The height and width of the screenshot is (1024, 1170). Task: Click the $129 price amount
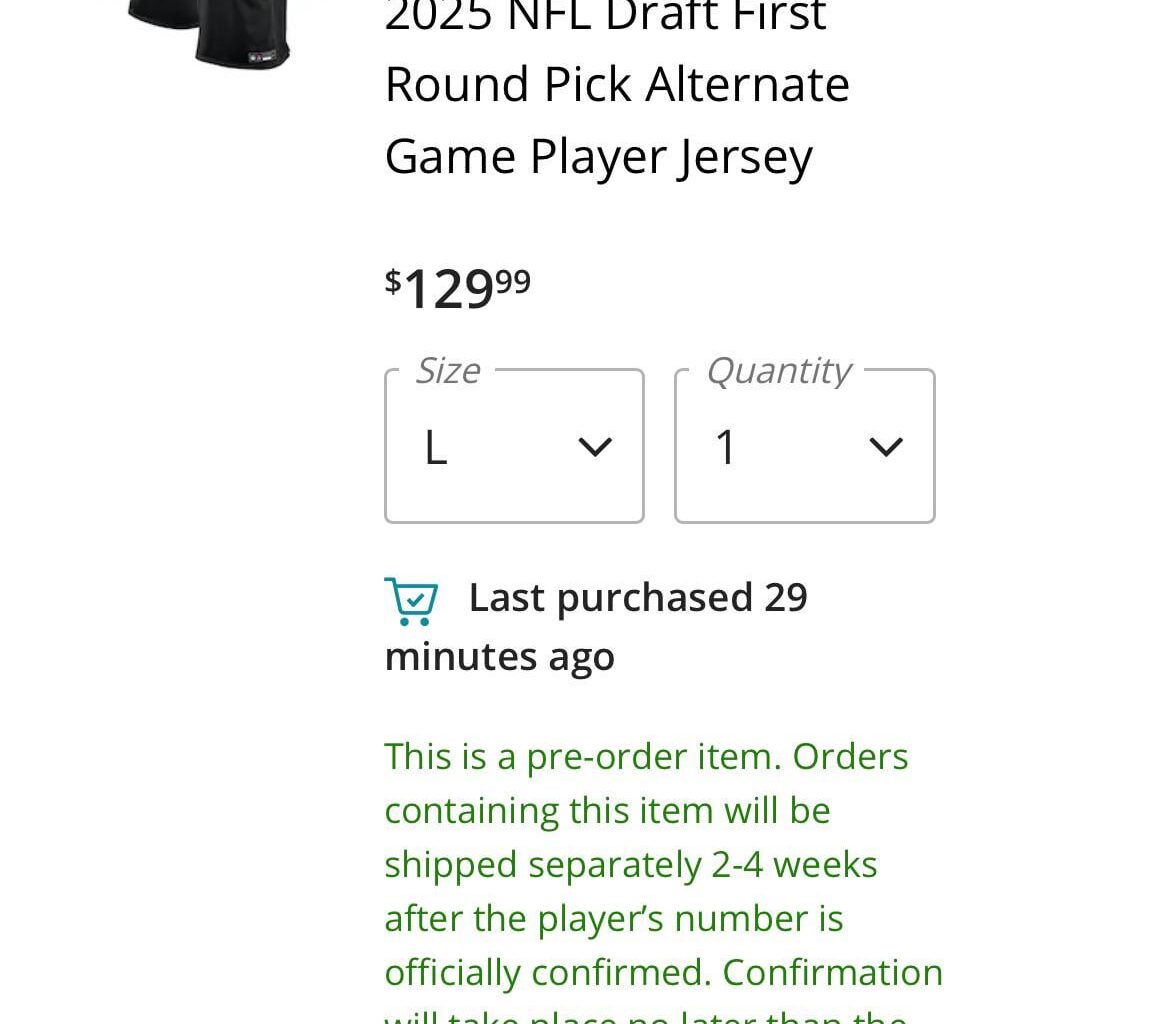coord(449,289)
